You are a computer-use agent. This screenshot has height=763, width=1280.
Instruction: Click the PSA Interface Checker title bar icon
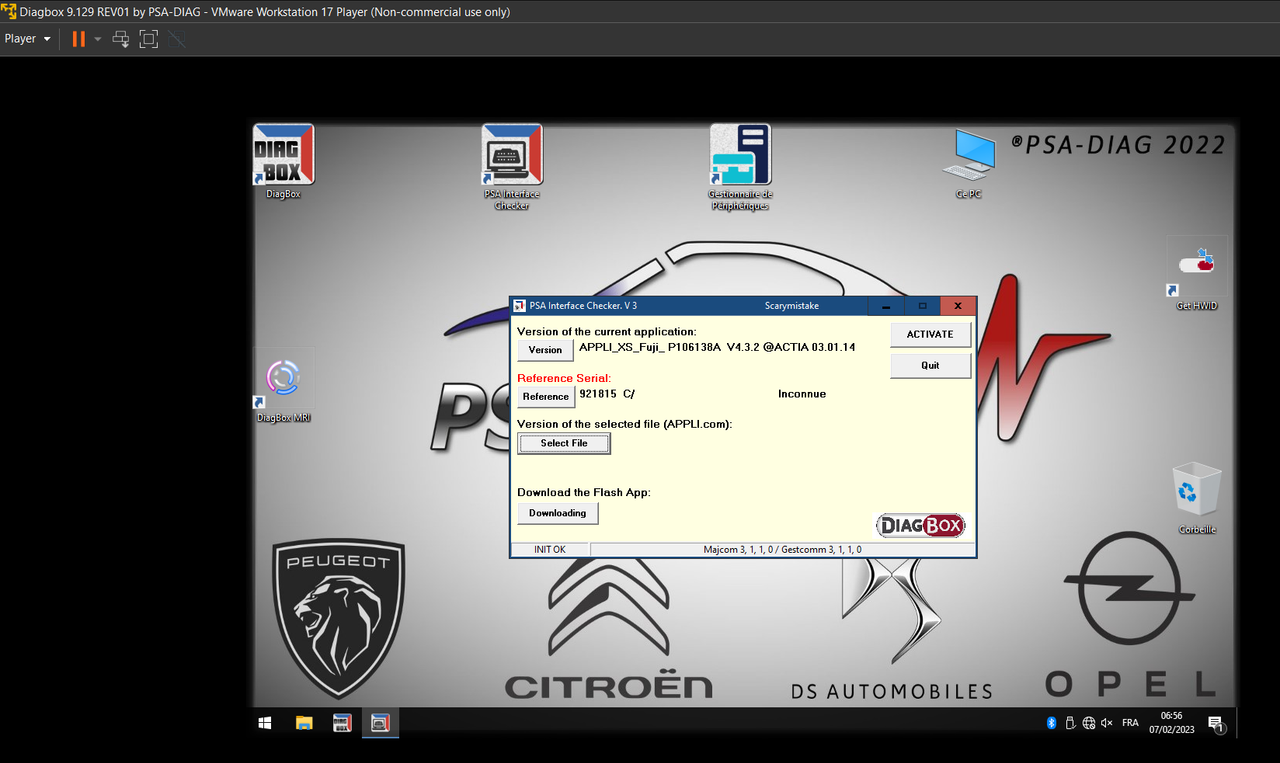point(520,306)
